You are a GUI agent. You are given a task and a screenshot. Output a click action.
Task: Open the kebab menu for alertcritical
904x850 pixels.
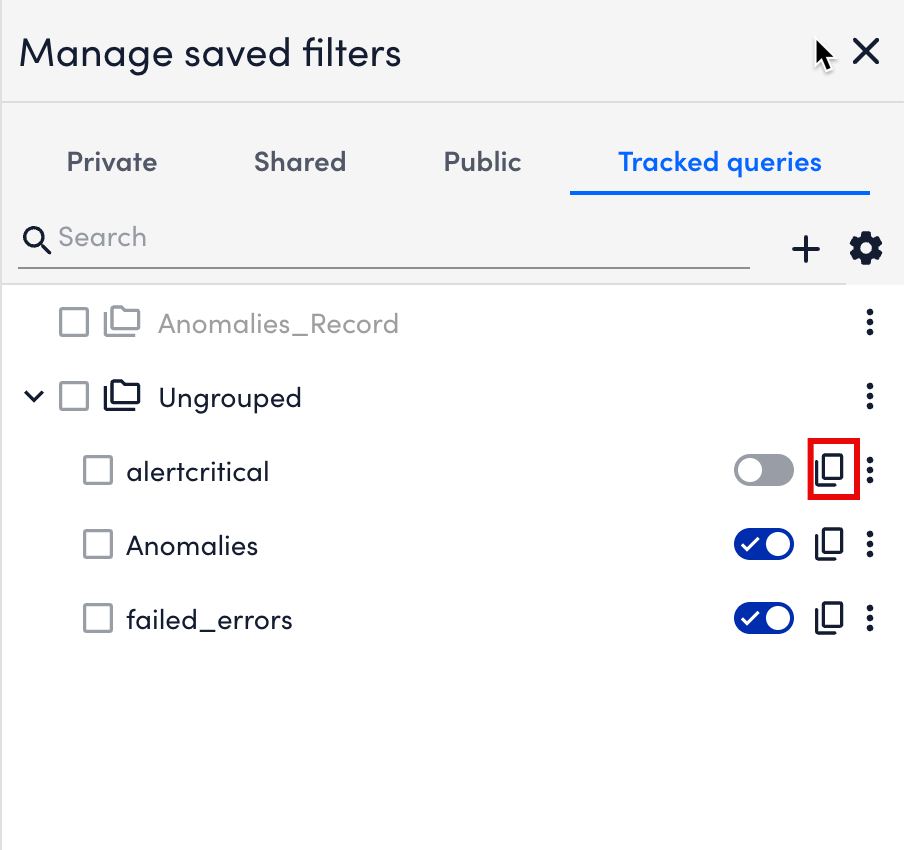pos(869,470)
